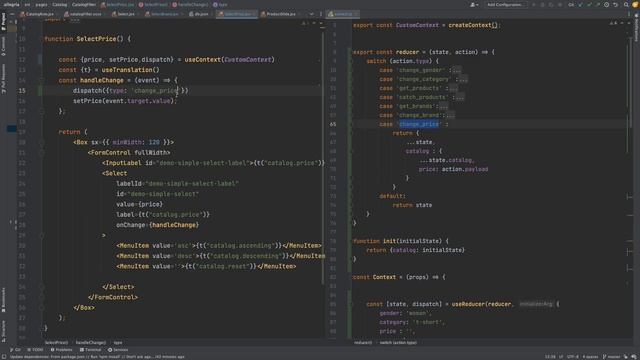Expand folded 'change_brand' case block

pyautogui.click(x=450, y=115)
